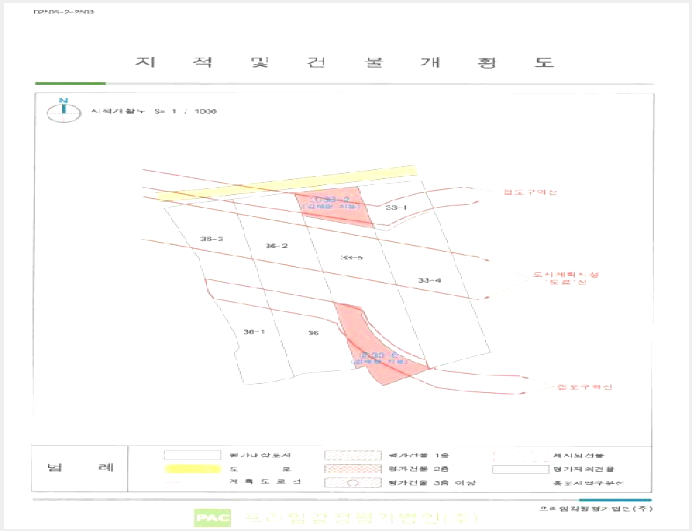Viewport: 692px width, 531px height.
Task: Click the parcel label '36' on the map
Action: coord(313,333)
